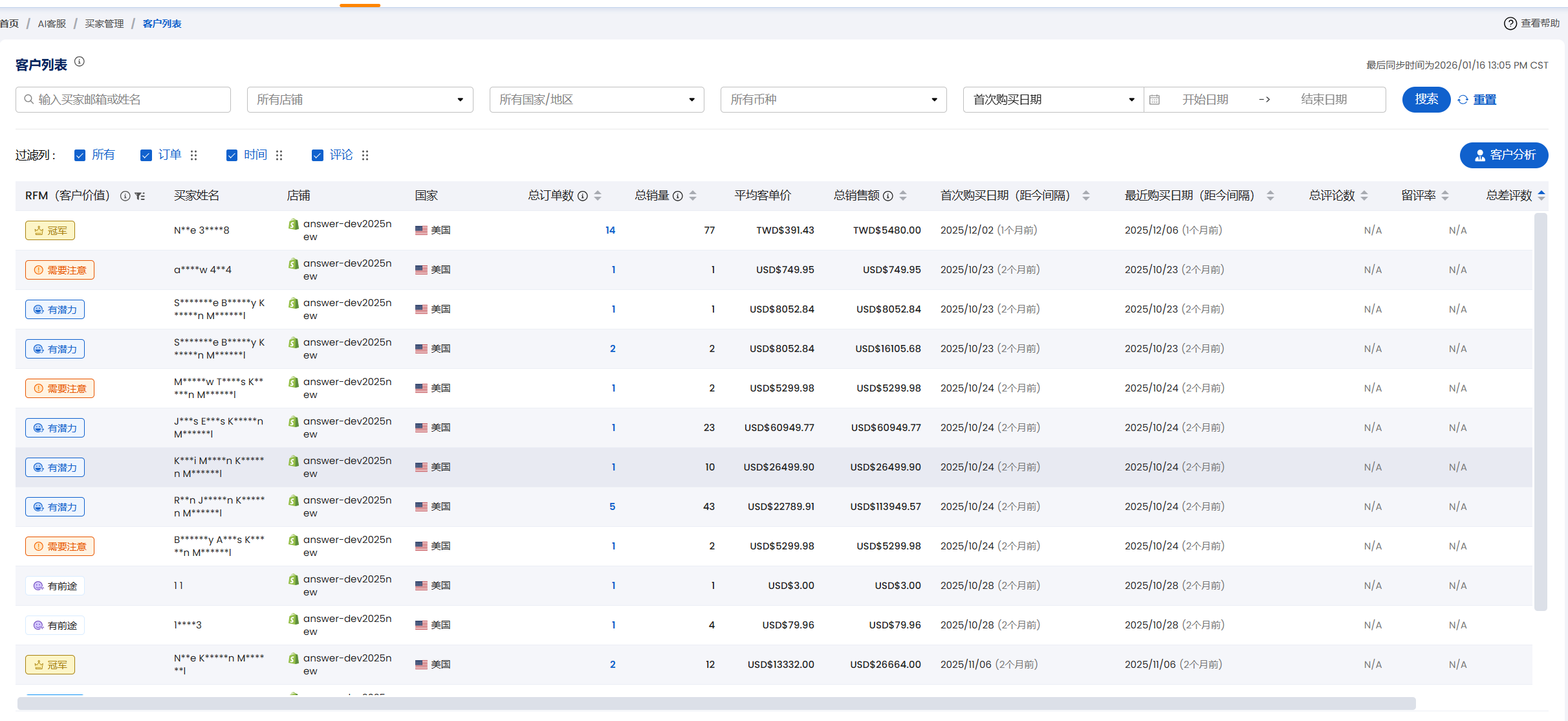Sort by 总销量 using sort arrows
Image resolution: width=1568 pixels, height=721 pixels.
point(693,195)
